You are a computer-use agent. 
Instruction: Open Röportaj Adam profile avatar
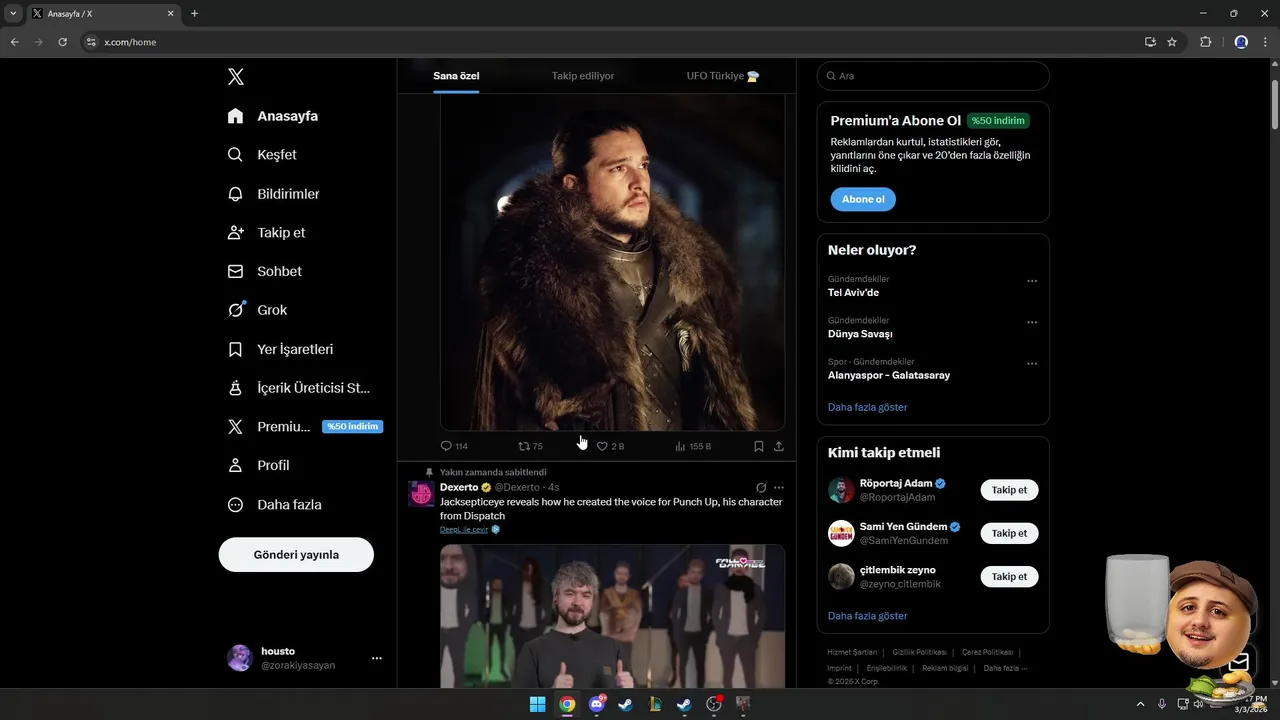[x=841, y=490]
